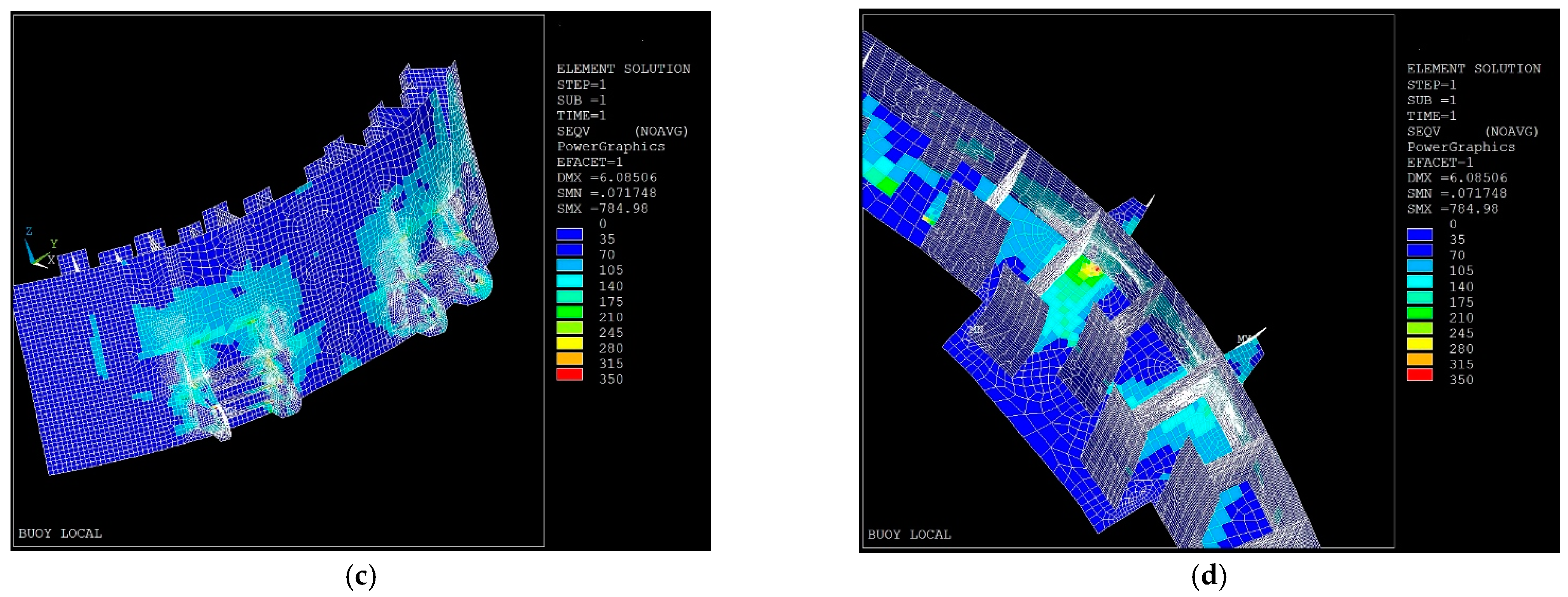The height and width of the screenshot is (597, 1568).
Task: Click the BUOY LOCAL title in panel (c)
Action: click(x=60, y=534)
